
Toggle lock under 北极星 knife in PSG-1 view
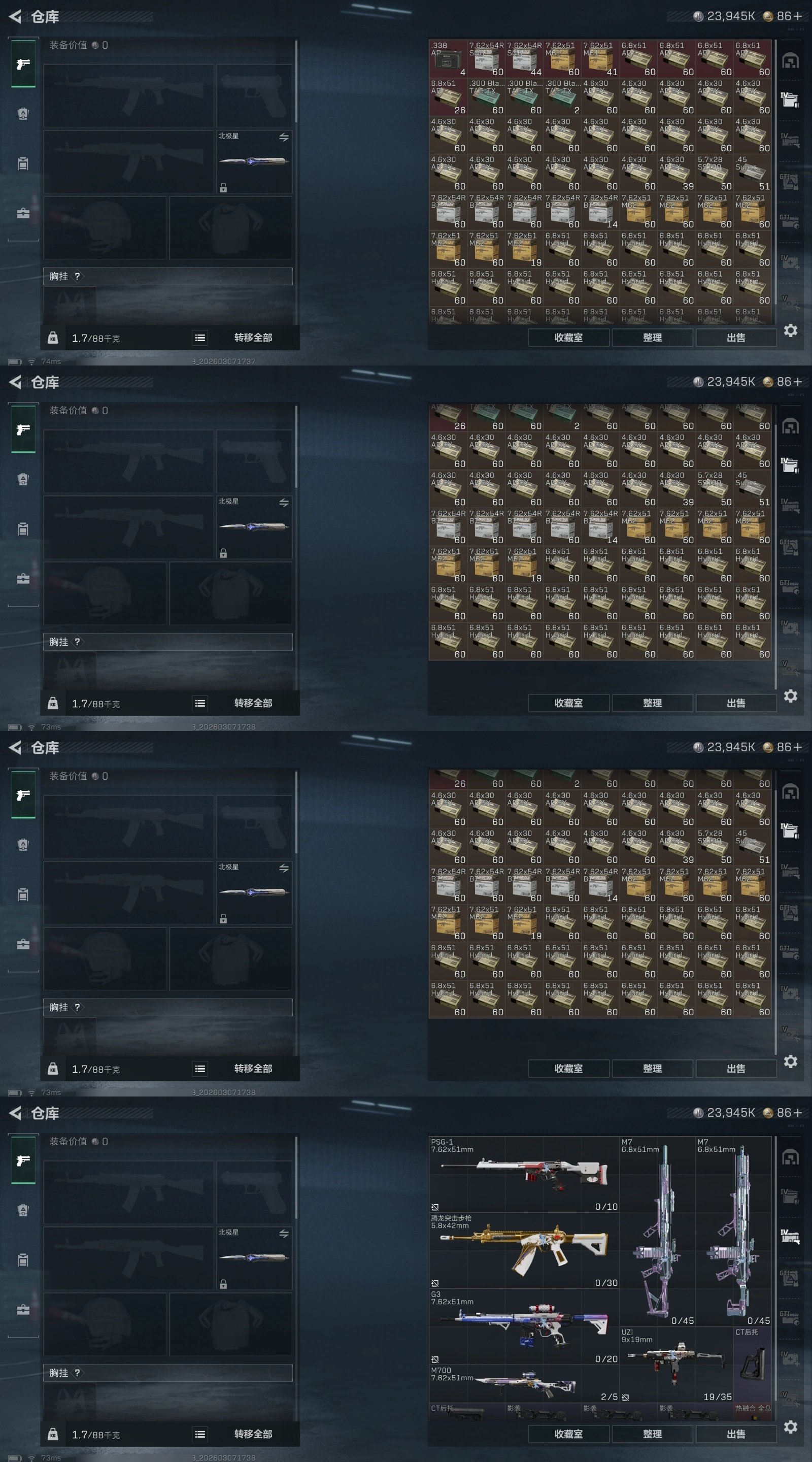pyautogui.click(x=224, y=1284)
